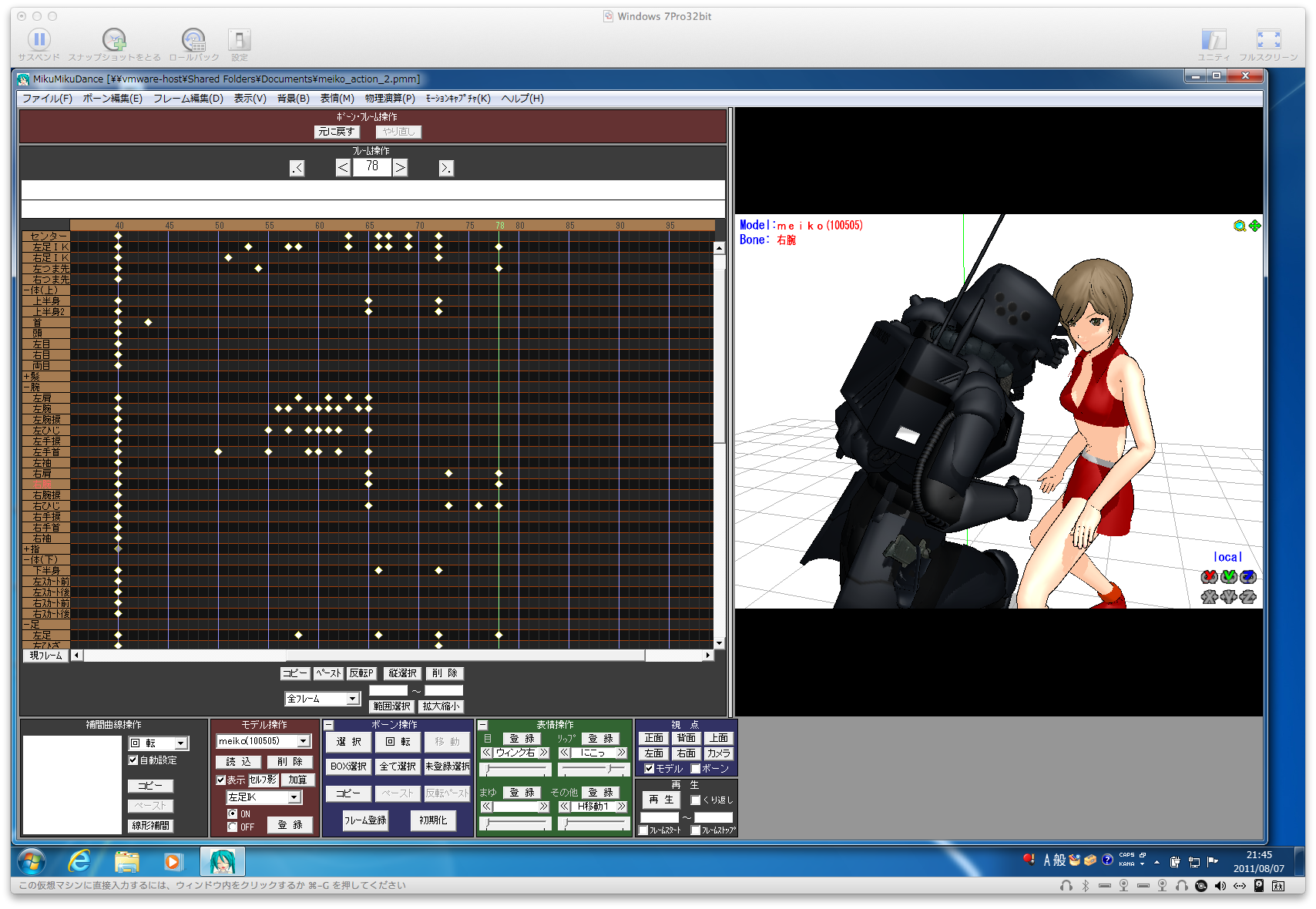1316x909 pixels.
Task: Click the gray Y-axis move icon
Action: pos(1229,596)
